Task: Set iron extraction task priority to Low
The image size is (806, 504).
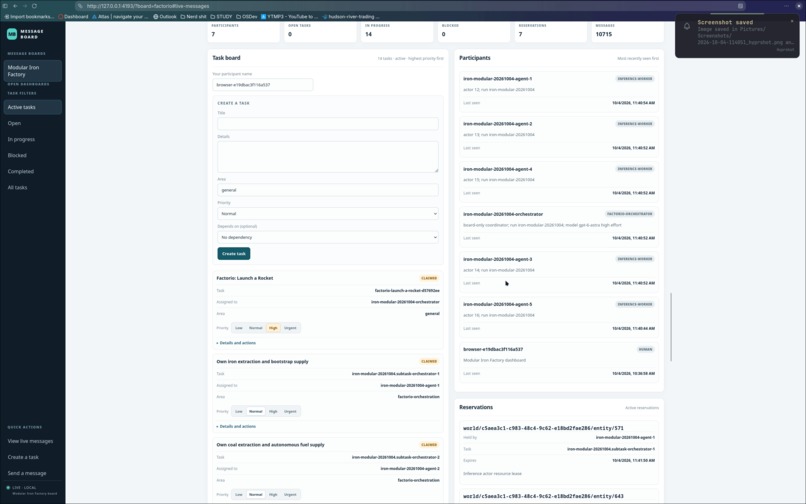Action: click(x=239, y=411)
